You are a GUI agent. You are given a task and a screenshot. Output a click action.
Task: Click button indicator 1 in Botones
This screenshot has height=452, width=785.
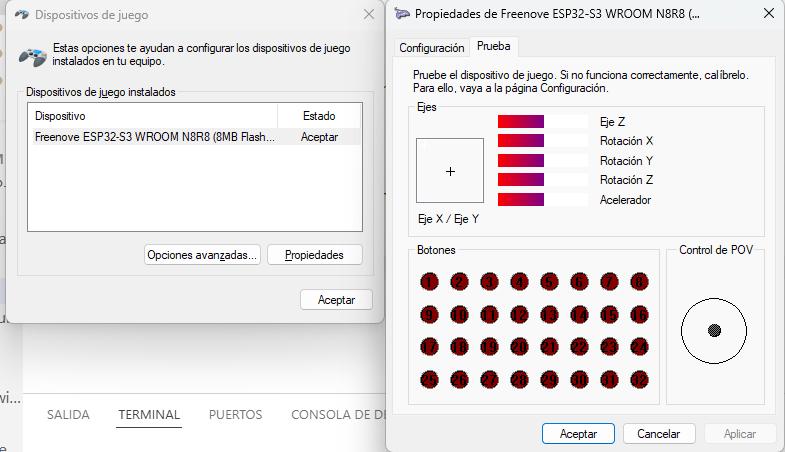[429, 282]
